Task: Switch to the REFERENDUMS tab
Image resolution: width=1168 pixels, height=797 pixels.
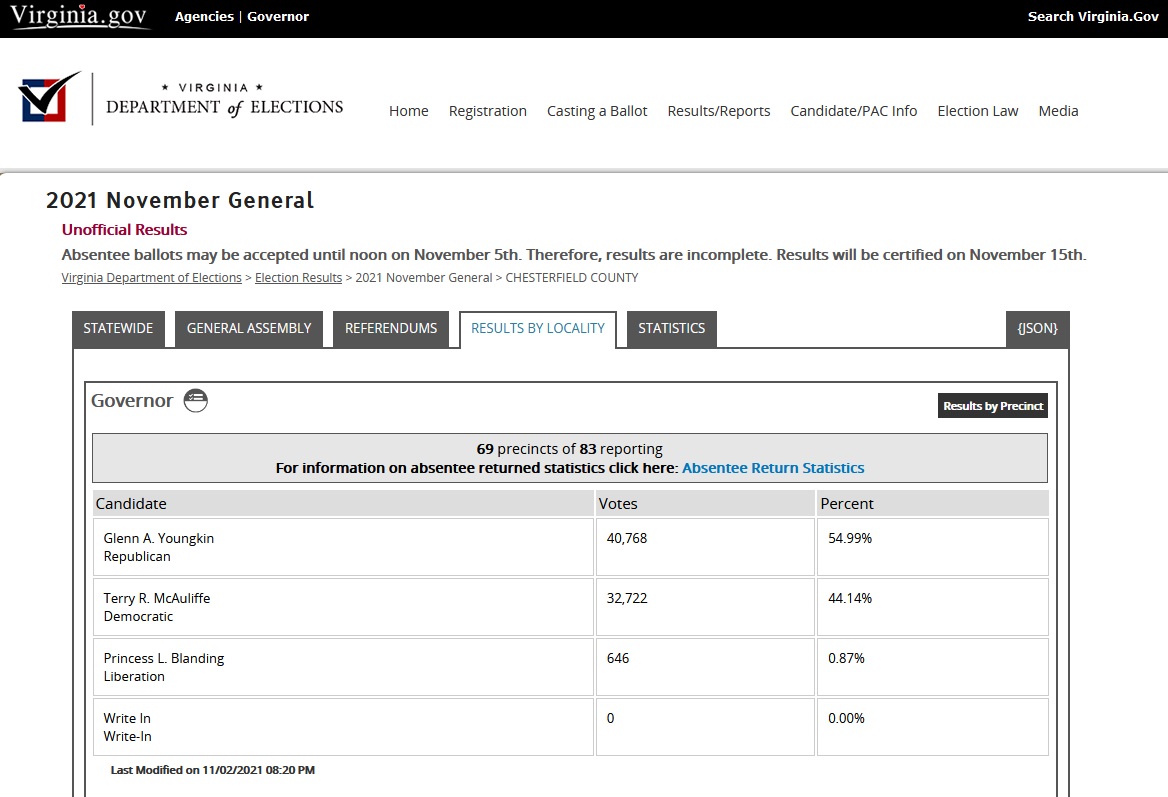Action: pos(391,328)
